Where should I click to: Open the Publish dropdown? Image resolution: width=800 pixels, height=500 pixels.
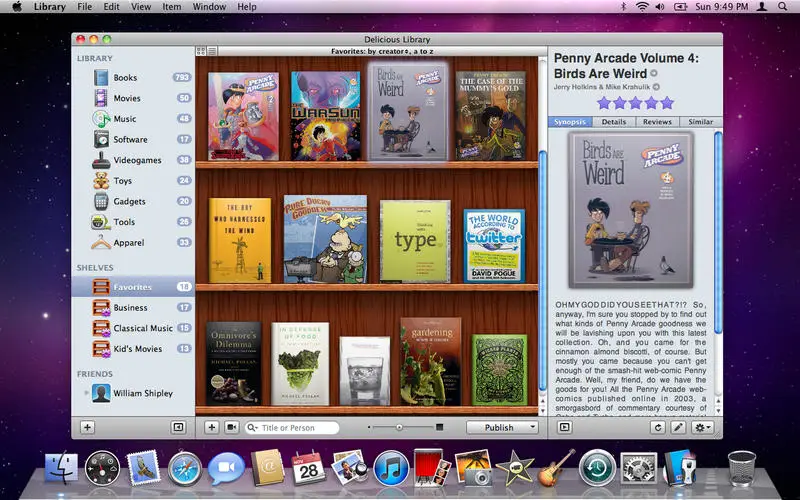(x=503, y=428)
